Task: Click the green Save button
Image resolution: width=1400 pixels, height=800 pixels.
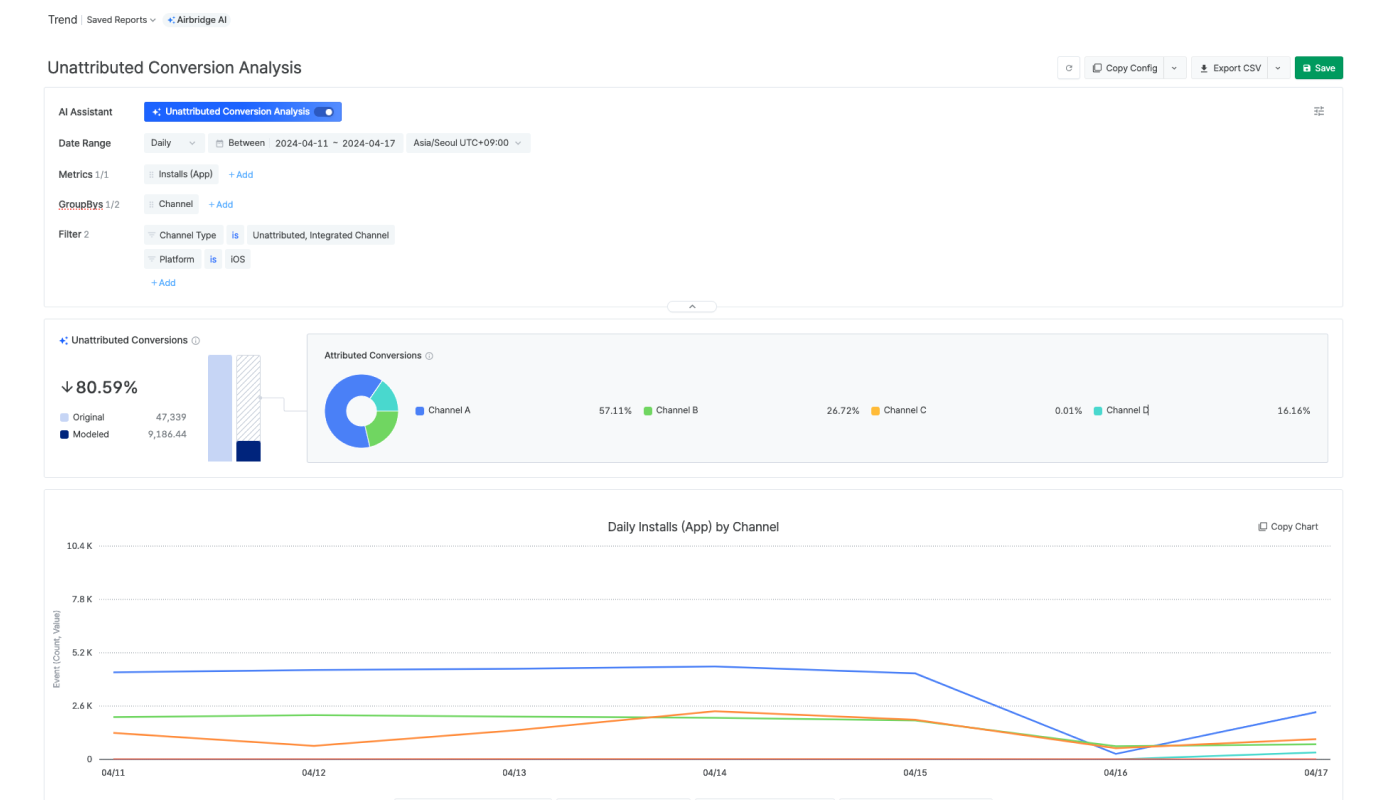Action: (x=1318, y=68)
